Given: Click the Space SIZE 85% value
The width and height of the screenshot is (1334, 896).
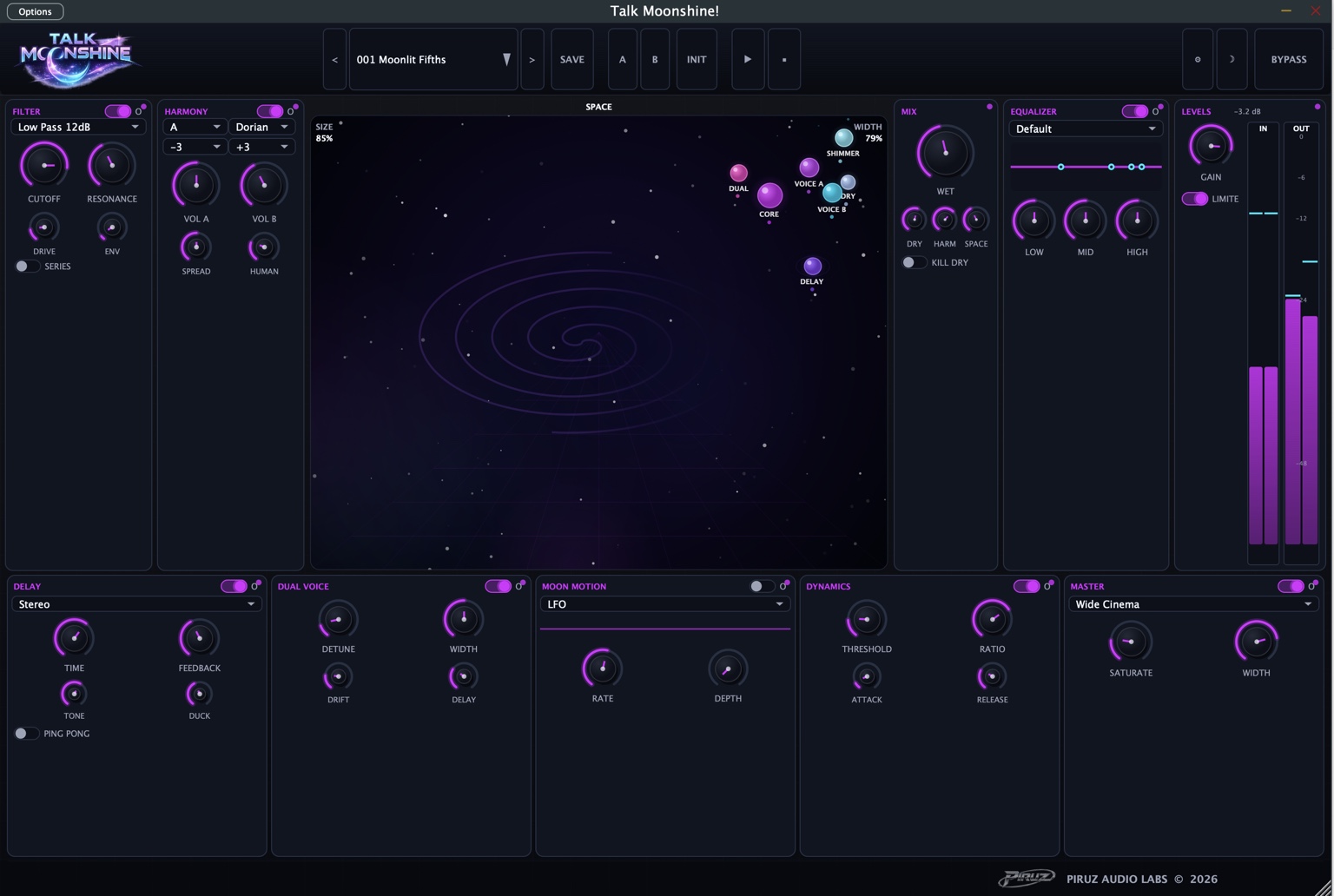Looking at the screenshot, I should pyautogui.click(x=324, y=138).
